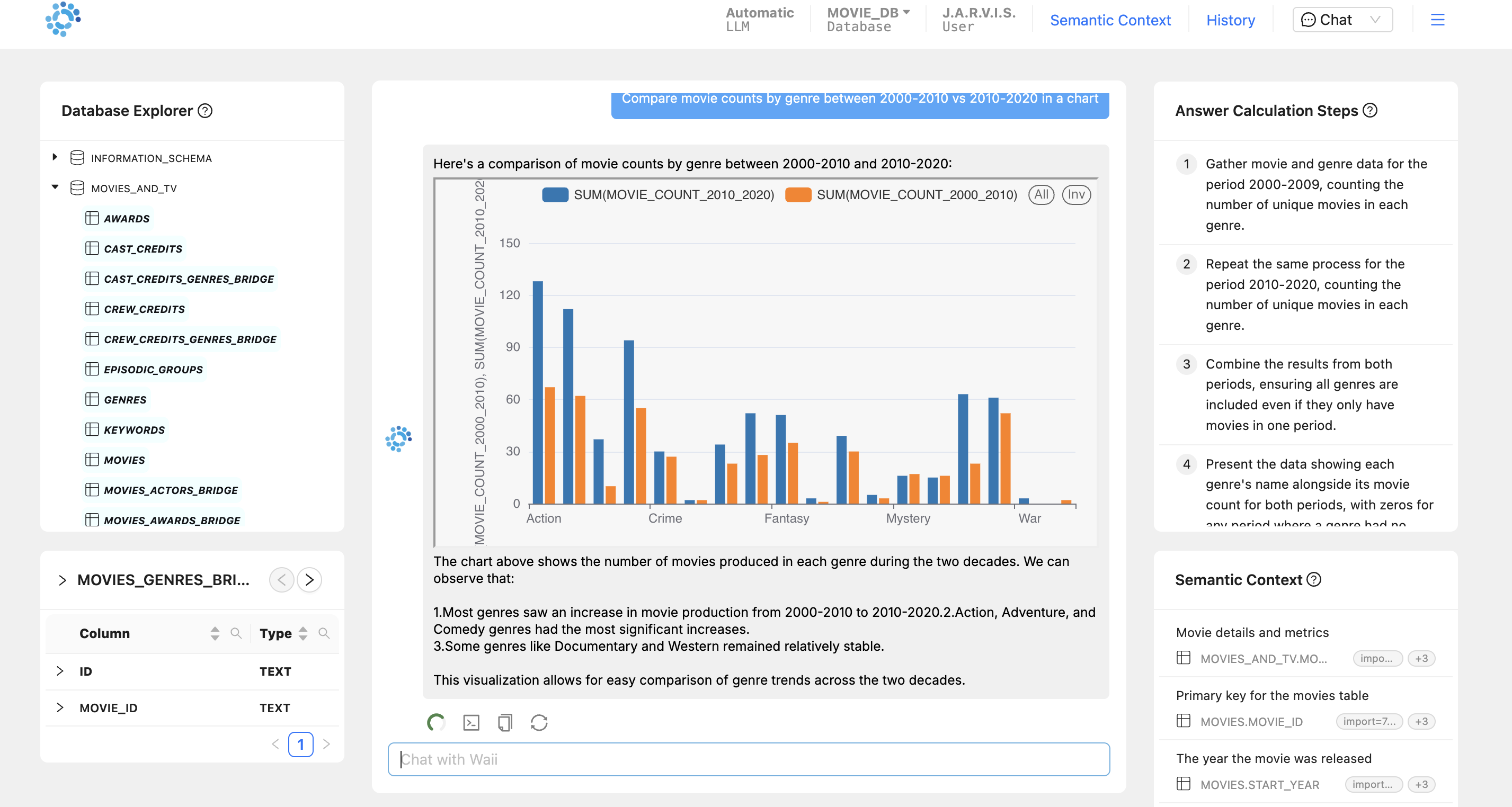Click Database Explorer help question icon
The width and height of the screenshot is (1512, 807).
click(205, 111)
